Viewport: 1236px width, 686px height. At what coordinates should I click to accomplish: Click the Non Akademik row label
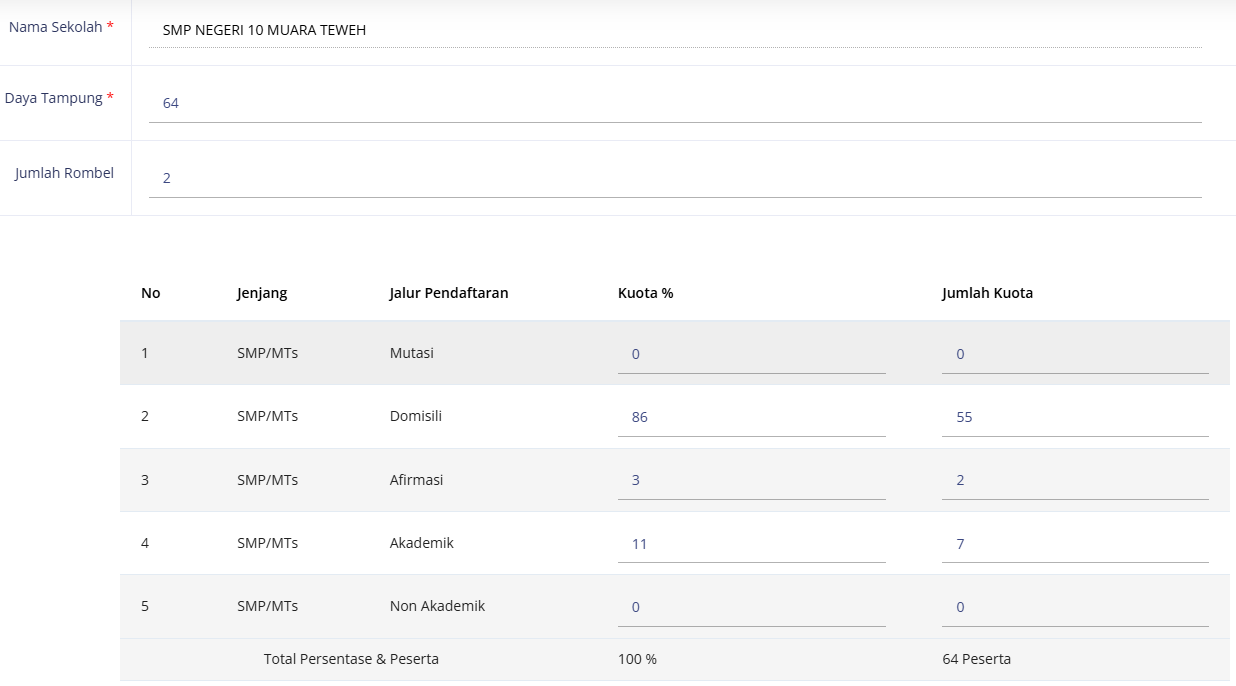[437, 606]
